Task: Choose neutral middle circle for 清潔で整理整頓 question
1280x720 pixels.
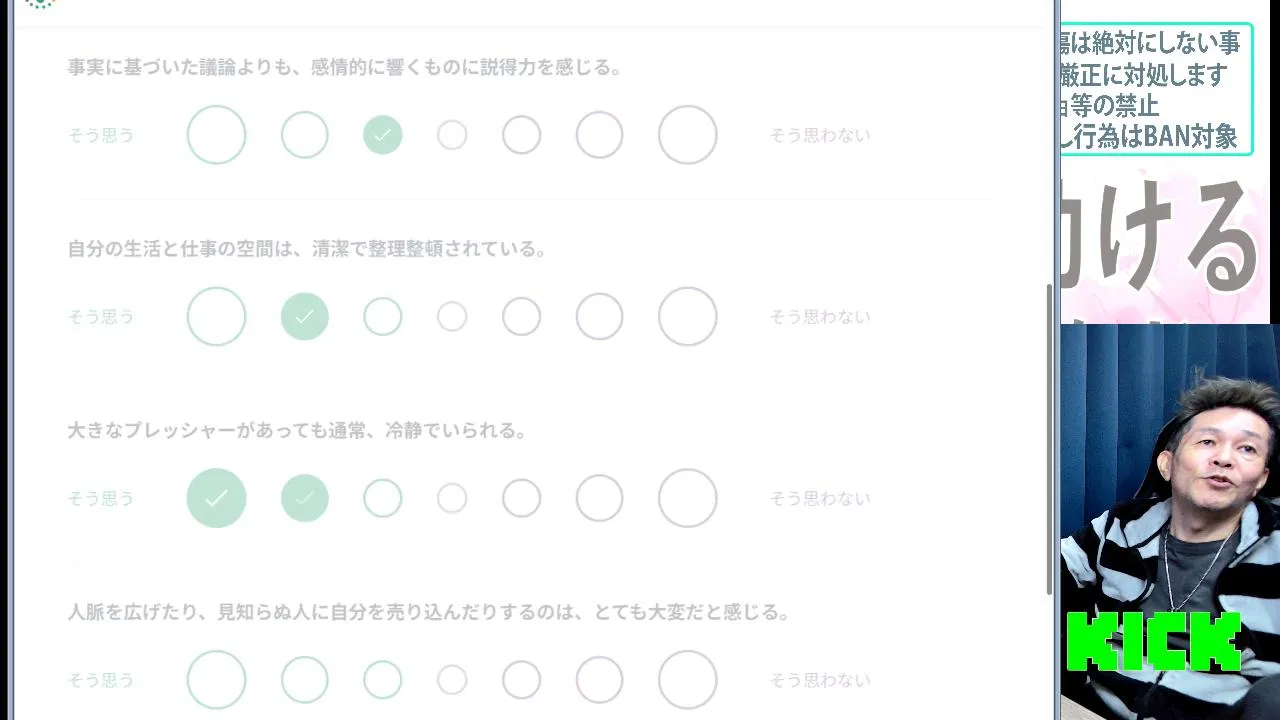Action: 452,317
